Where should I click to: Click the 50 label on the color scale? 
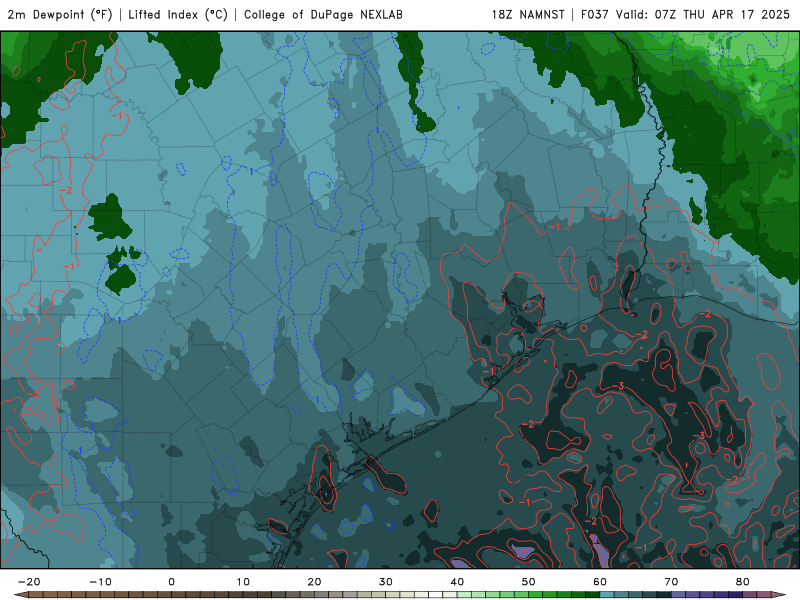(529, 582)
